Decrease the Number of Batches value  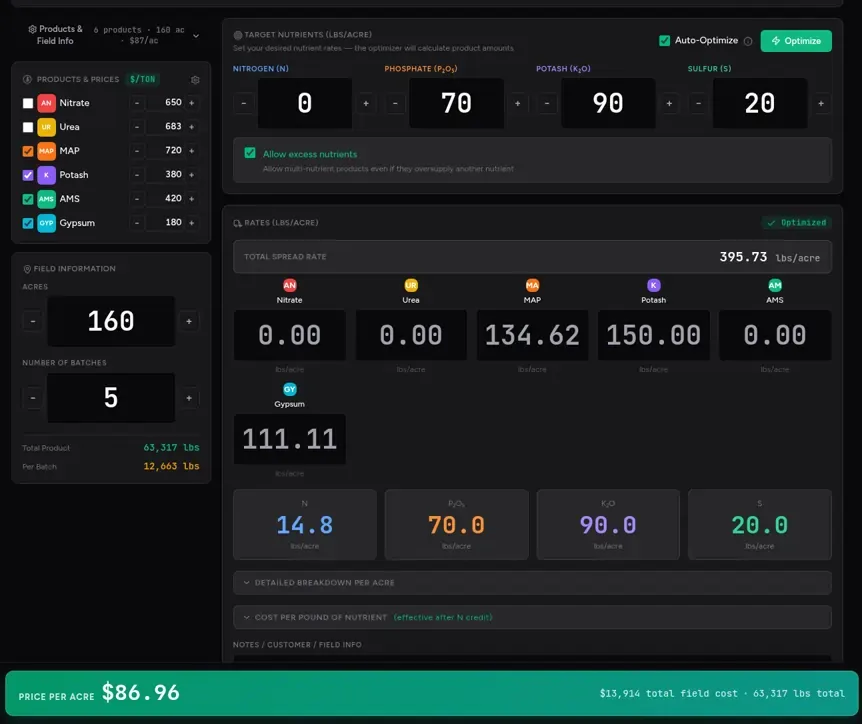[x=33, y=398]
